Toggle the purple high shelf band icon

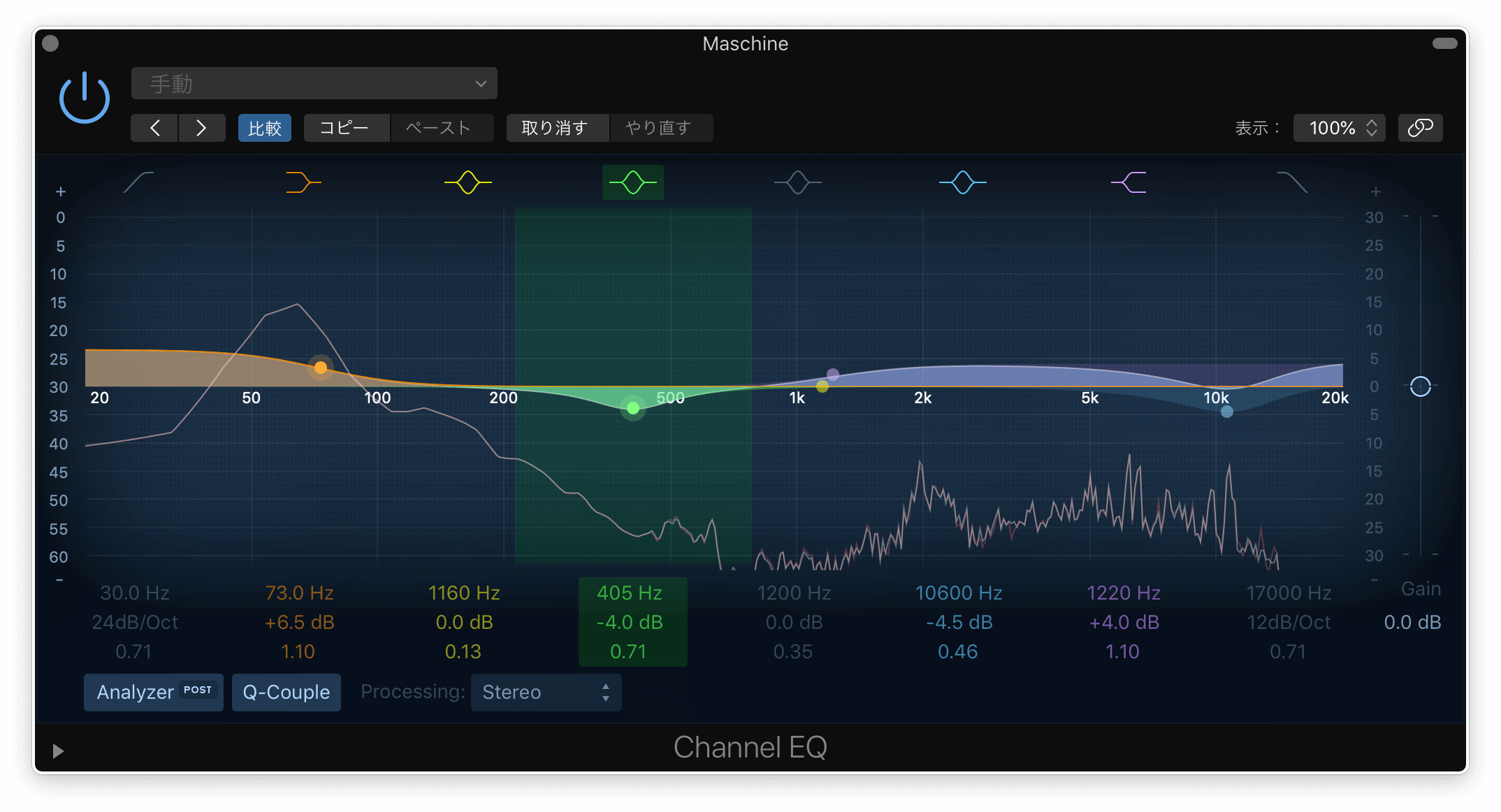point(1128,182)
